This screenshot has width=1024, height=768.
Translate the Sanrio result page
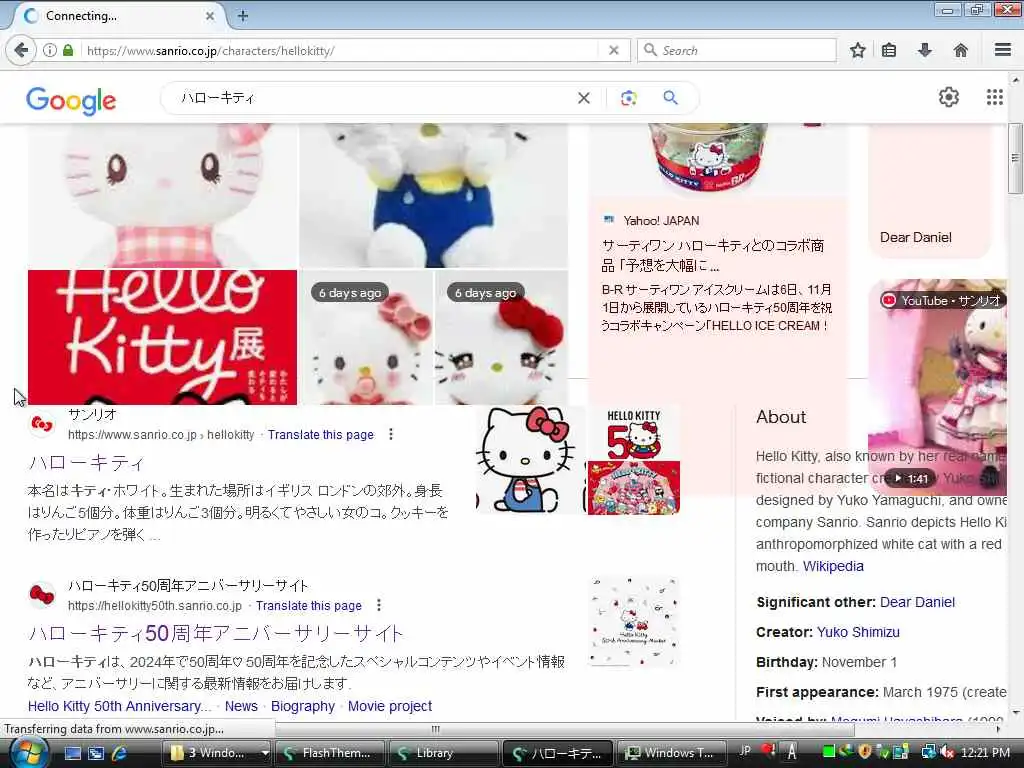click(321, 434)
